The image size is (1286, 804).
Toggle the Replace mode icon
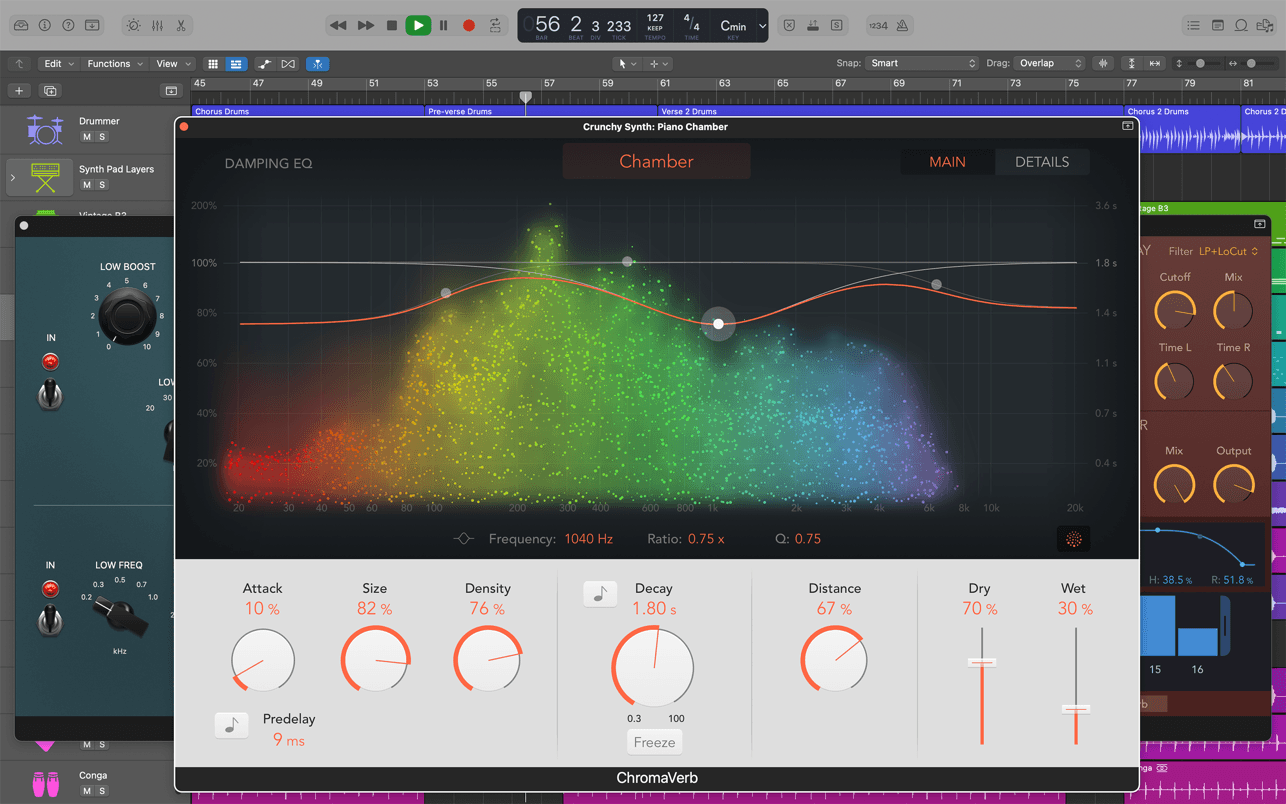pos(789,25)
